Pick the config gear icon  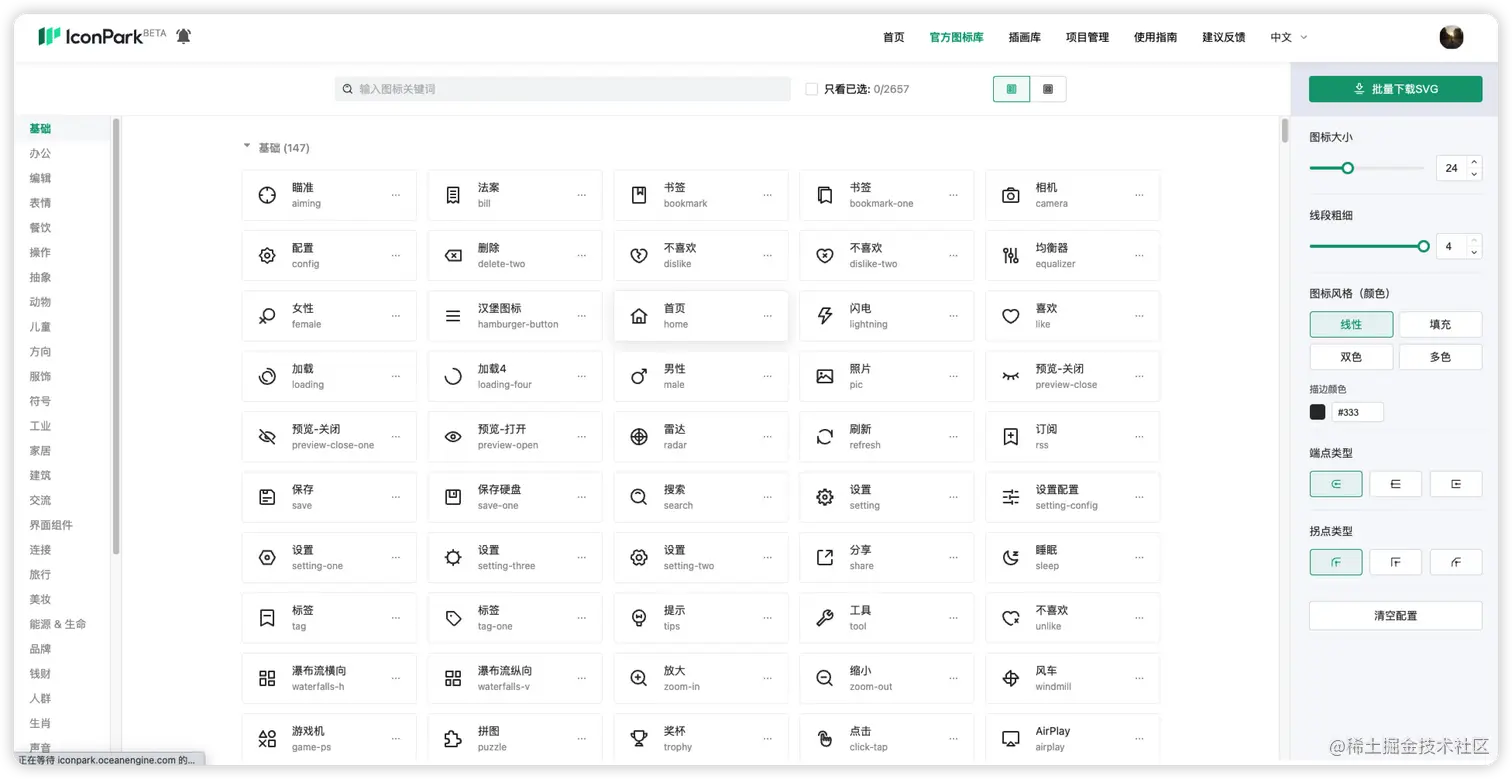click(x=267, y=255)
